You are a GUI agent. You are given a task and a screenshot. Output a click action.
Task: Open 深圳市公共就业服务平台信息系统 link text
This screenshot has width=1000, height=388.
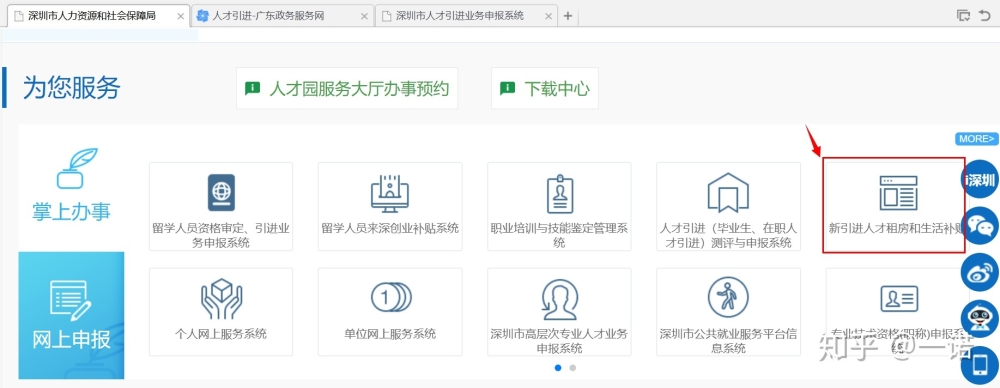(x=728, y=341)
